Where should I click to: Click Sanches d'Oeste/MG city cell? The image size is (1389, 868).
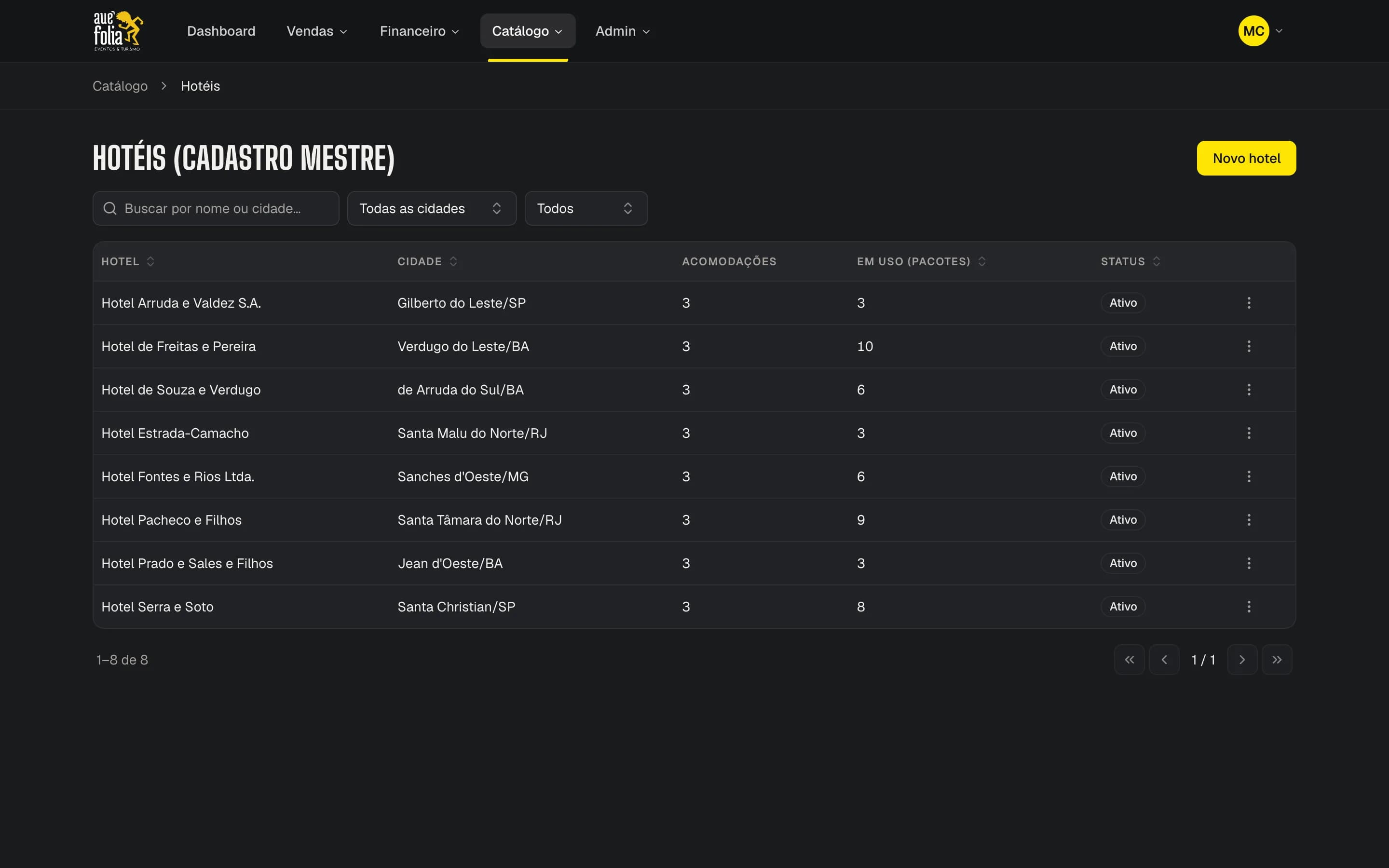[463, 476]
